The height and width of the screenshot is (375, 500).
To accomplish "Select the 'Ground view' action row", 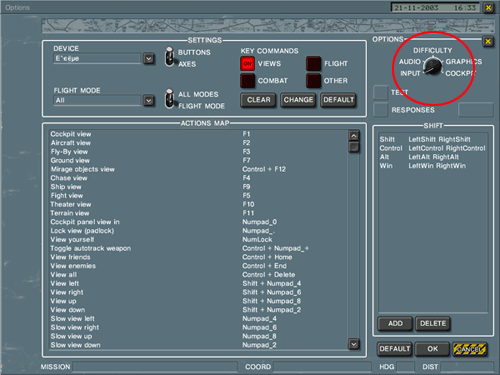I will point(198,160).
